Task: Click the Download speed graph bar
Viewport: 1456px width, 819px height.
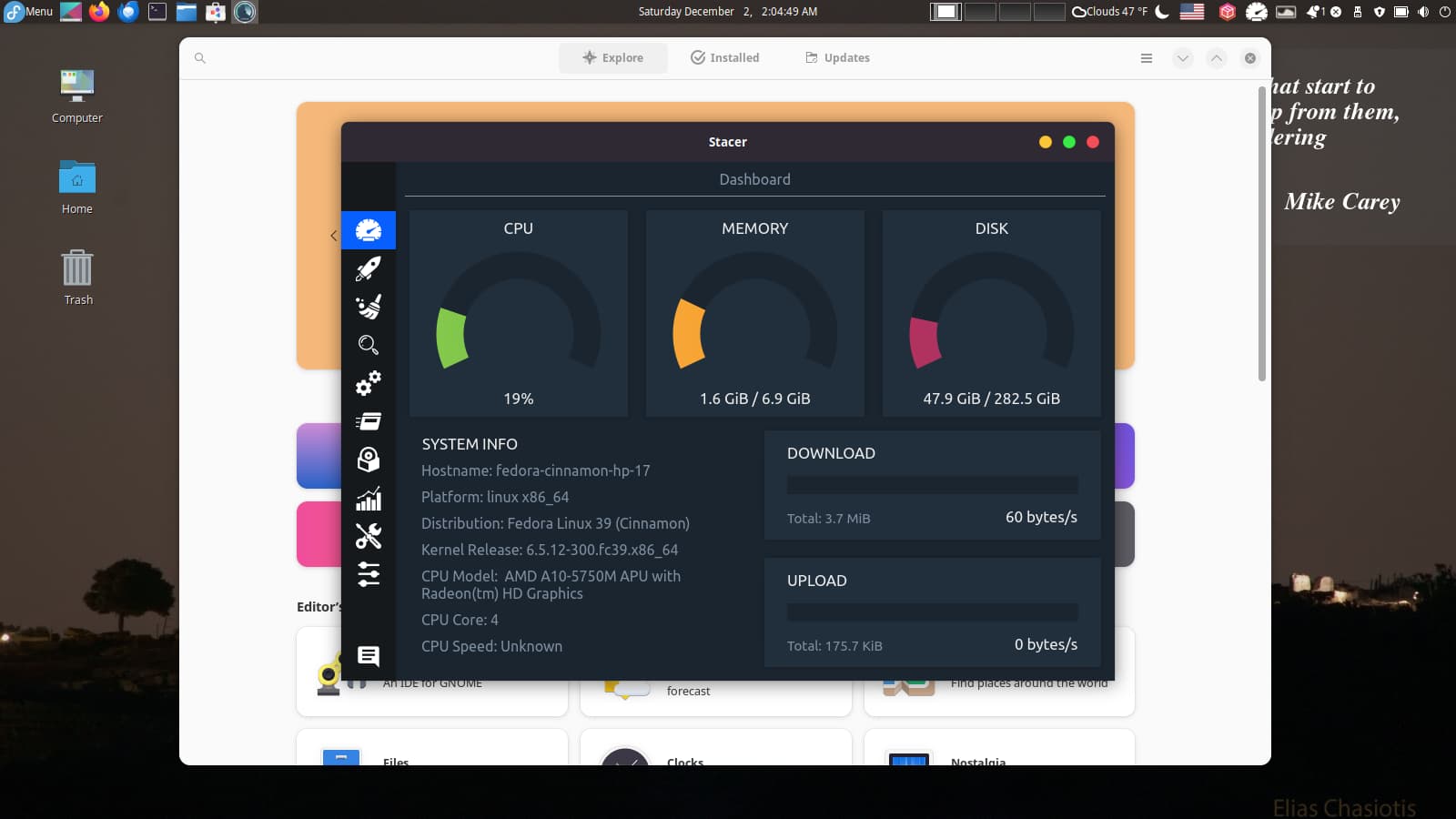Action: tap(933, 485)
